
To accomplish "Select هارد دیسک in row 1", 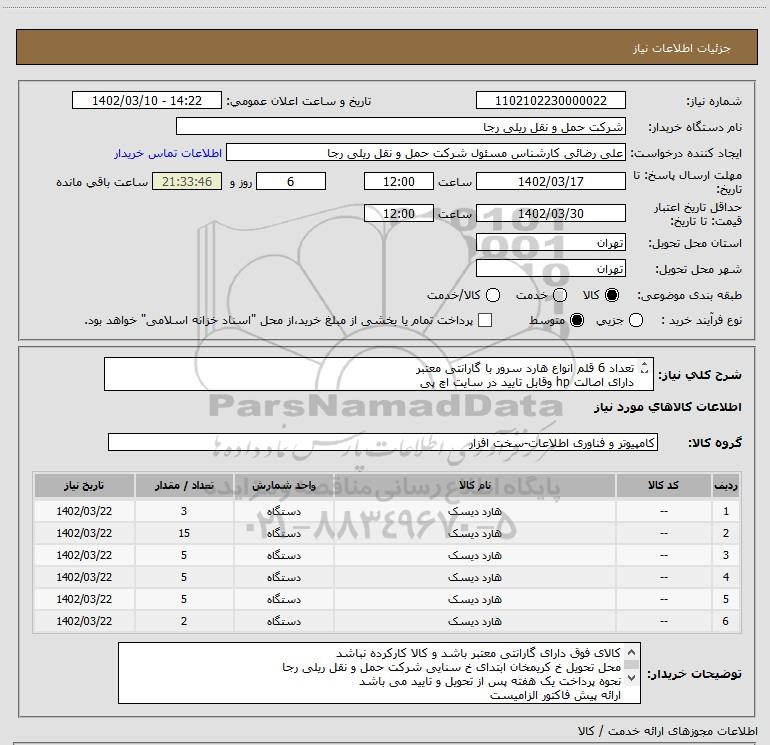I will (x=474, y=511).
